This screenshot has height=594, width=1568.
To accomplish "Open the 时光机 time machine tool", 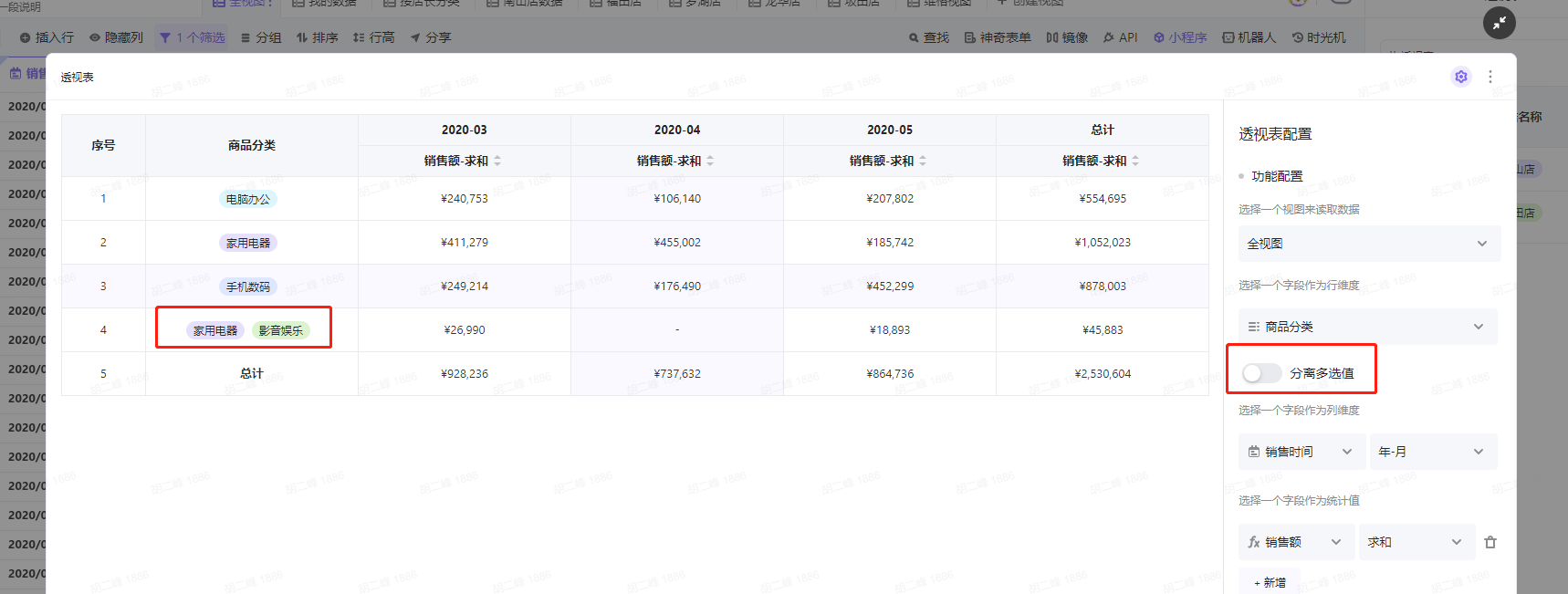I will (1319, 37).
